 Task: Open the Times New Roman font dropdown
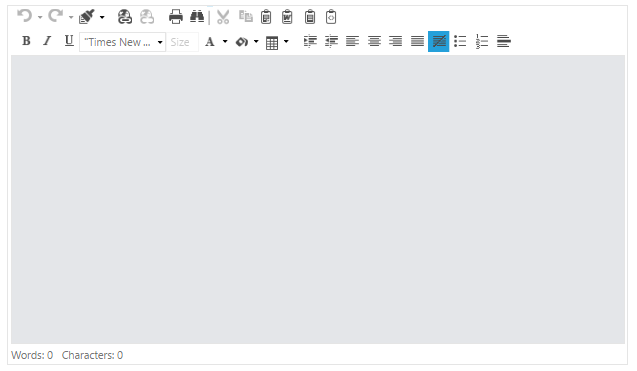pos(123,42)
